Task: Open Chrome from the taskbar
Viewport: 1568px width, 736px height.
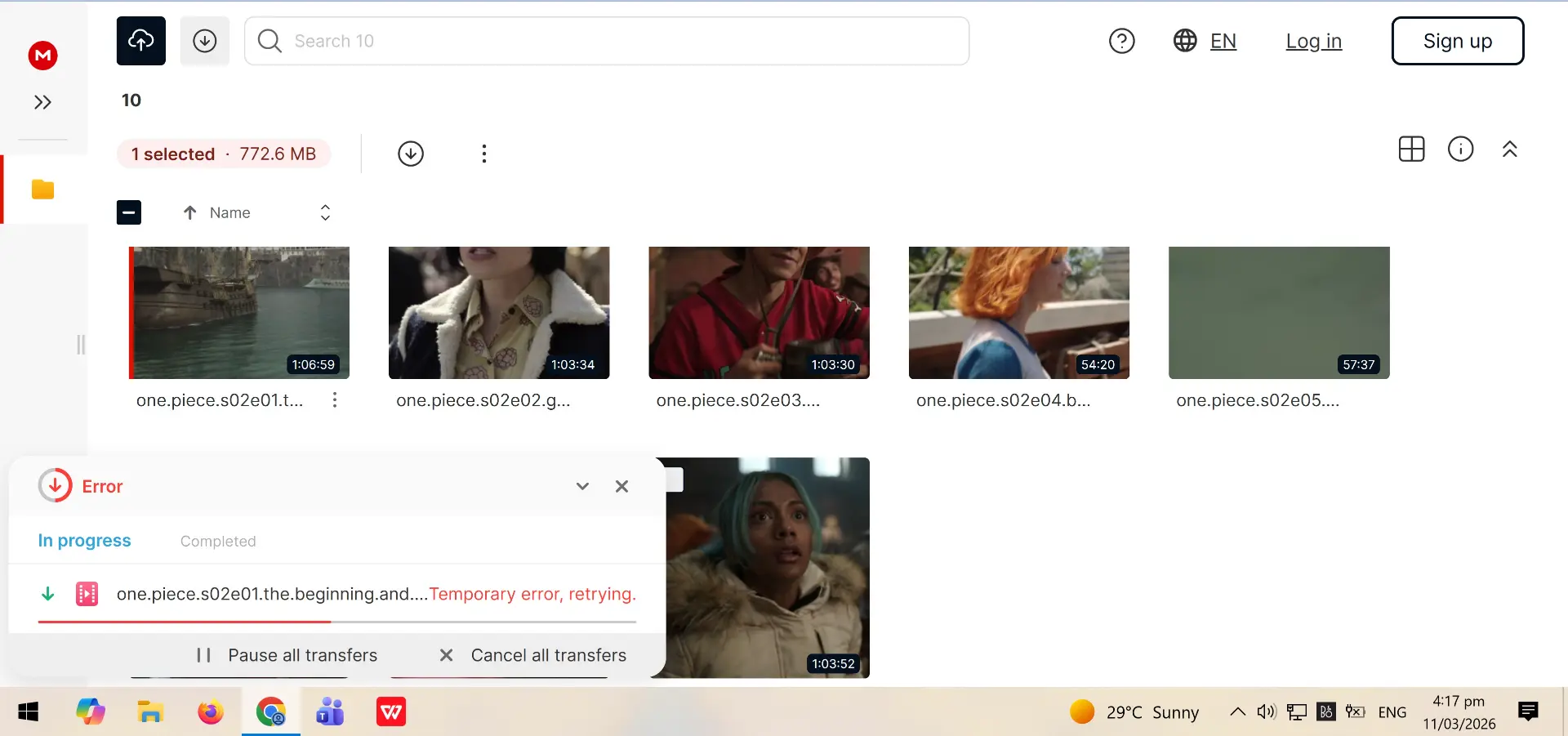Action: [271, 712]
